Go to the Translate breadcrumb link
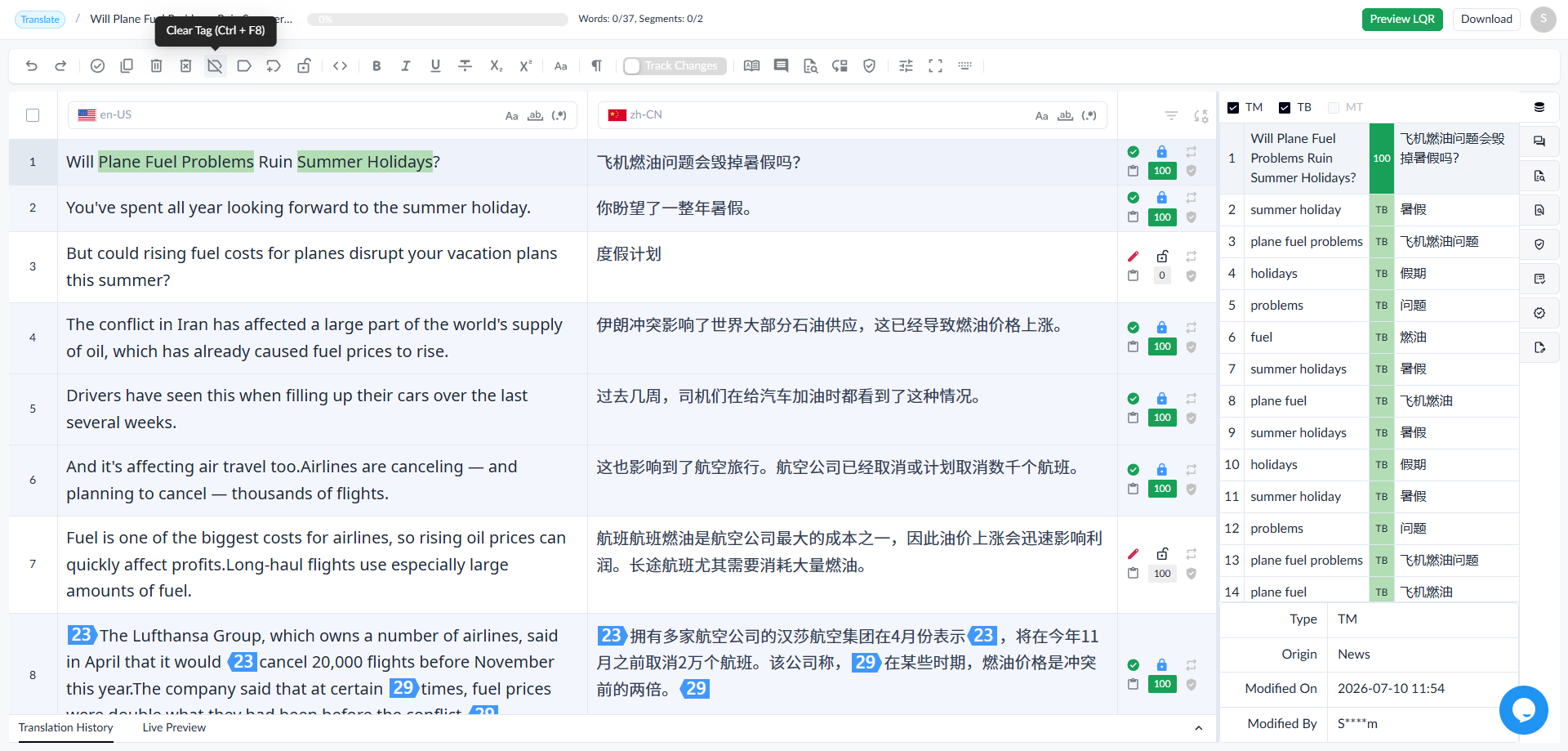The width and height of the screenshot is (1568, 751). tap(40, 20)
